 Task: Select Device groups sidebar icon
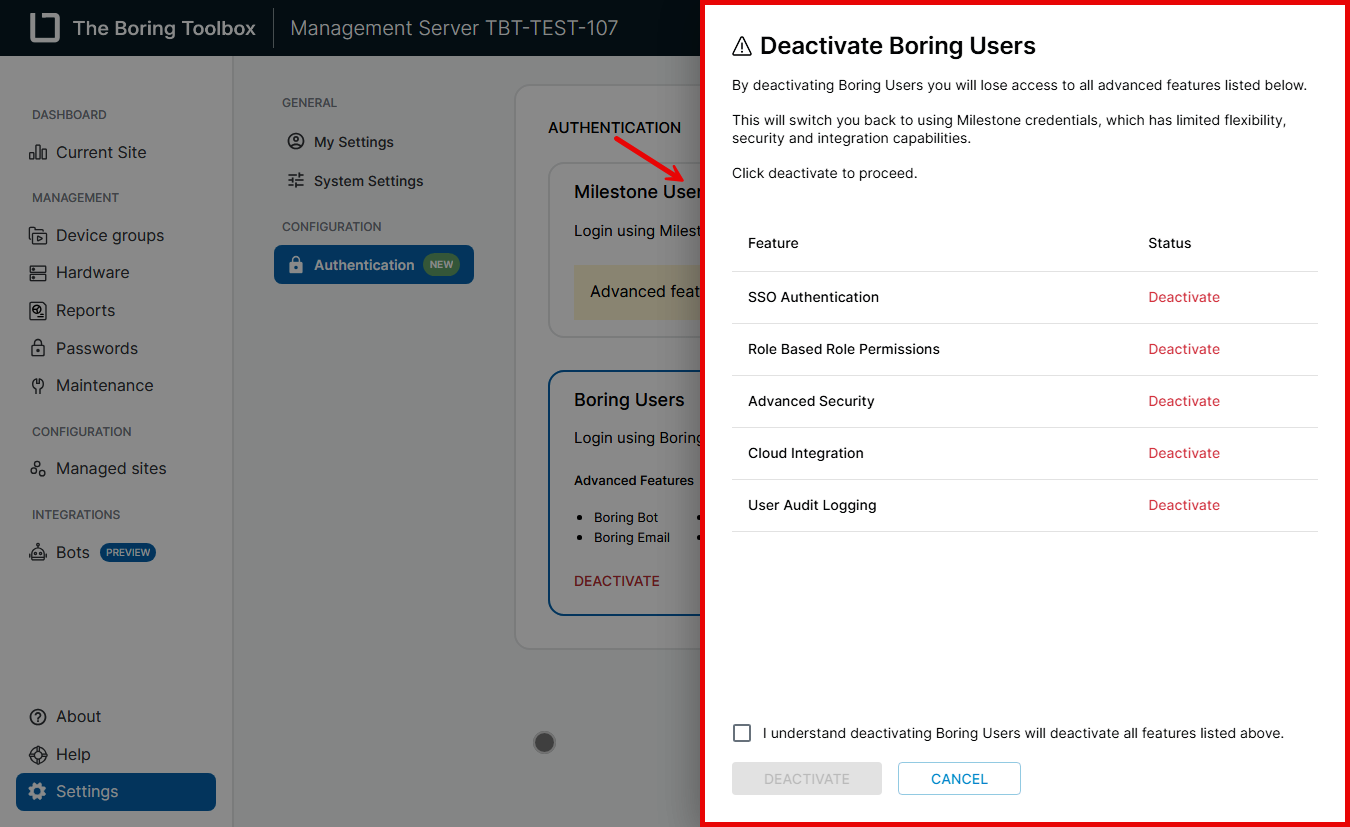point(38,236)
